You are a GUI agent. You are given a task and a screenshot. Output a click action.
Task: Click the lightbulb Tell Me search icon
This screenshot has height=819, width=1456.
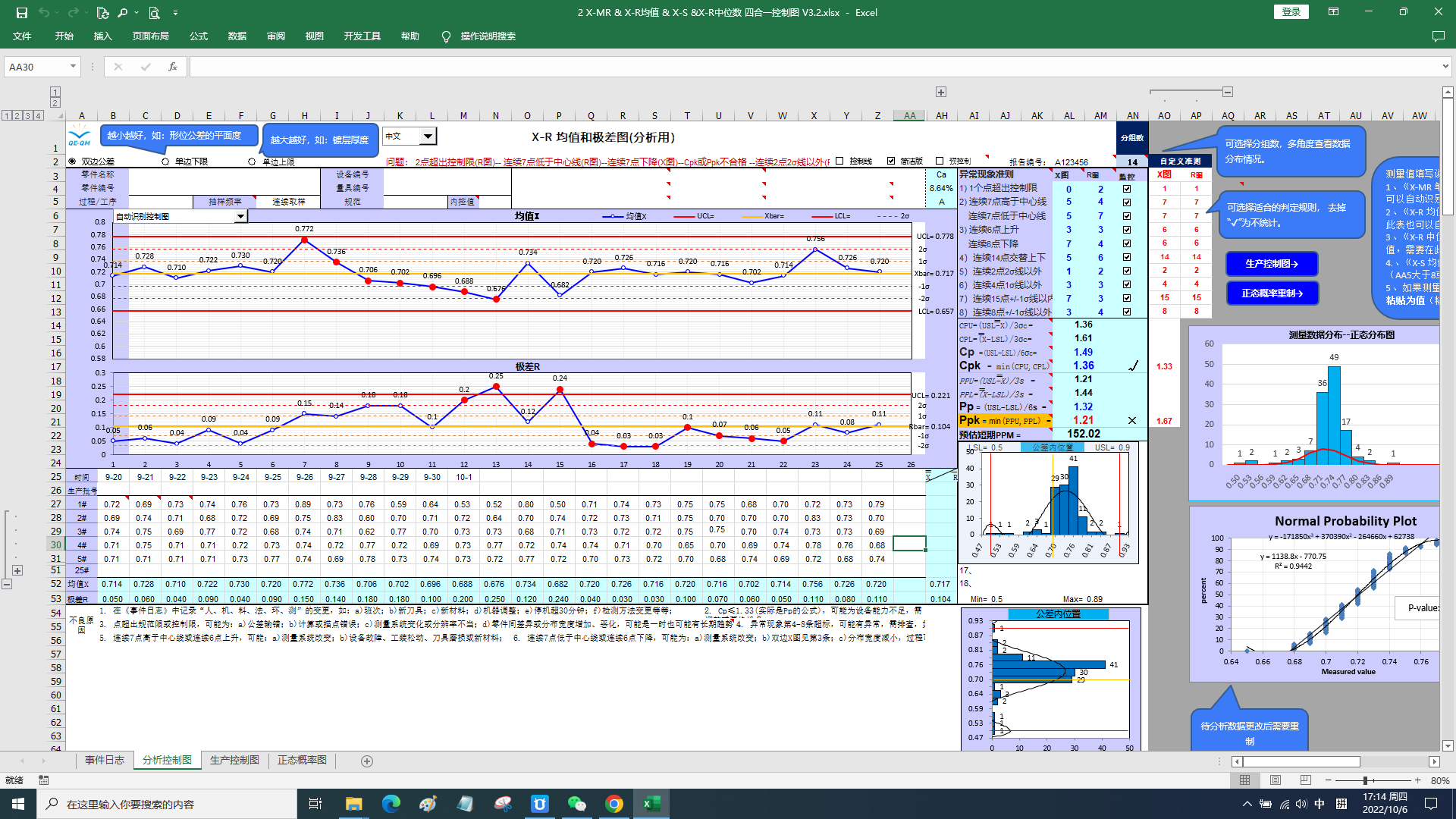(446, 36)
